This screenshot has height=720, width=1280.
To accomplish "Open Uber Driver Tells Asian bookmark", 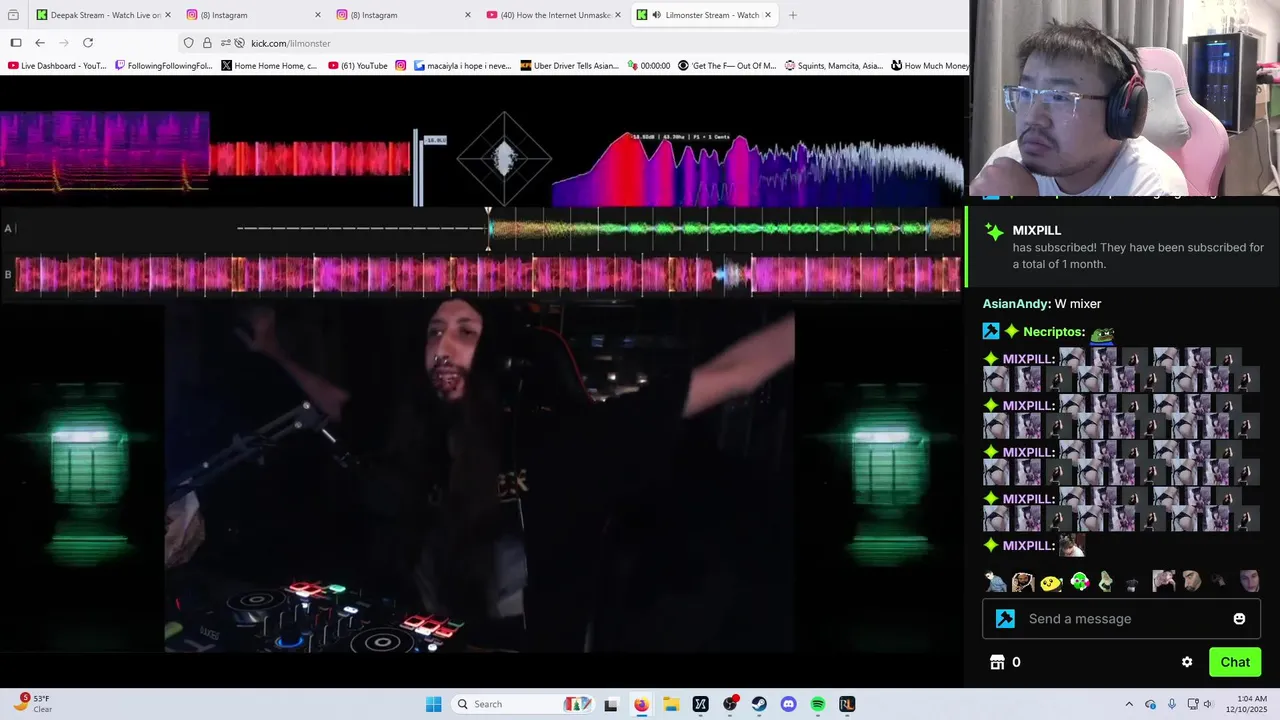I will (x=569, y=66).
